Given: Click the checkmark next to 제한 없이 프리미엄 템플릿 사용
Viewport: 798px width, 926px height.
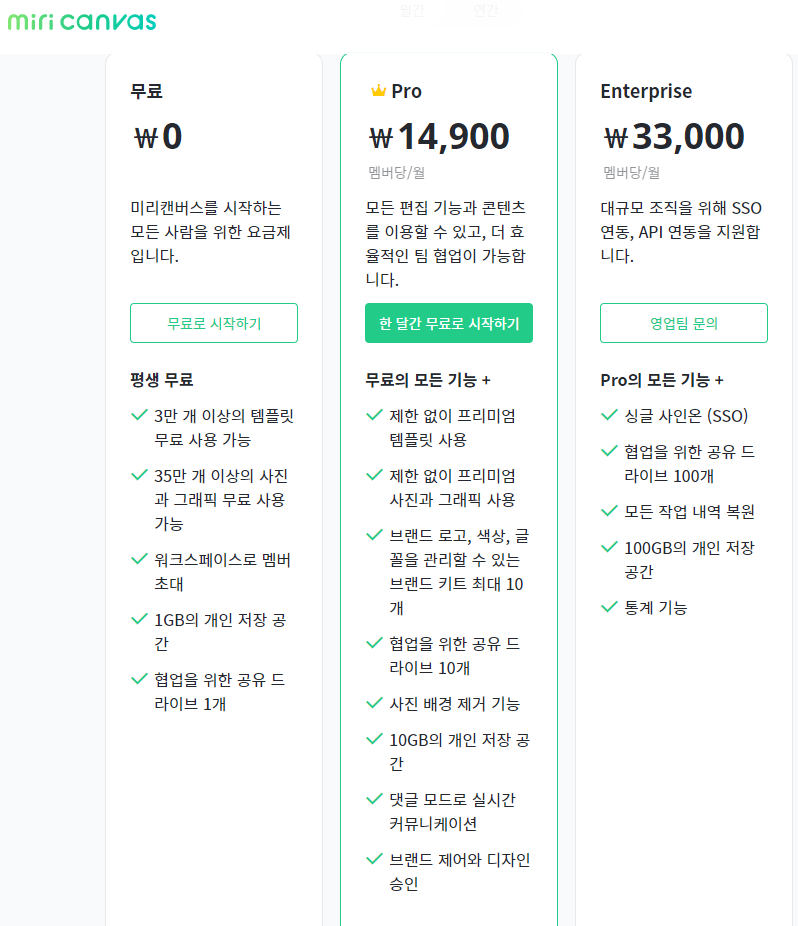Looking at the screenshot, I should click(x=374, y=414).
